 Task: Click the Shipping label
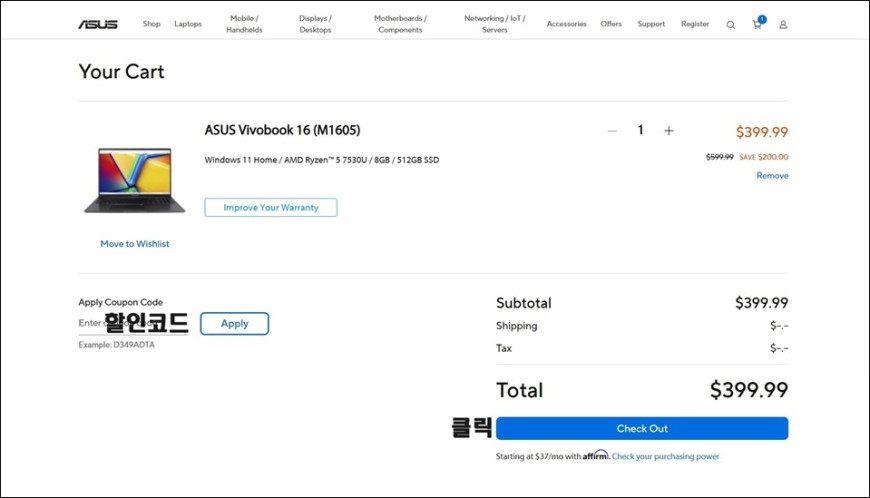517,326
